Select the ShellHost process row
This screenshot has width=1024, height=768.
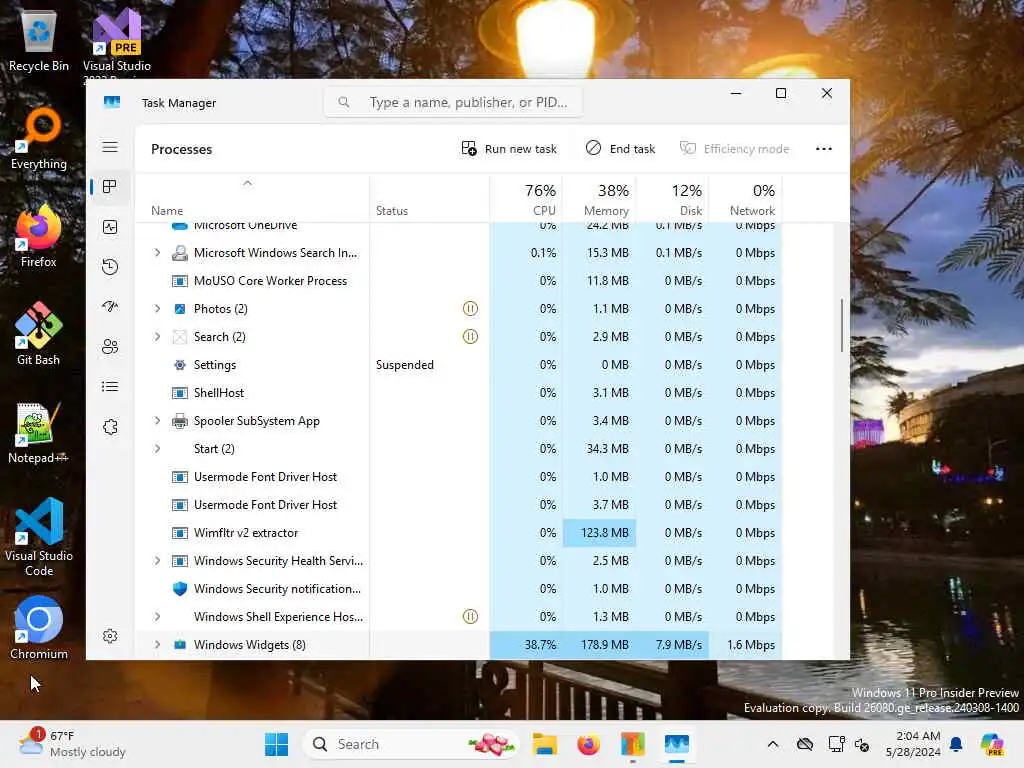coord(458,392)
